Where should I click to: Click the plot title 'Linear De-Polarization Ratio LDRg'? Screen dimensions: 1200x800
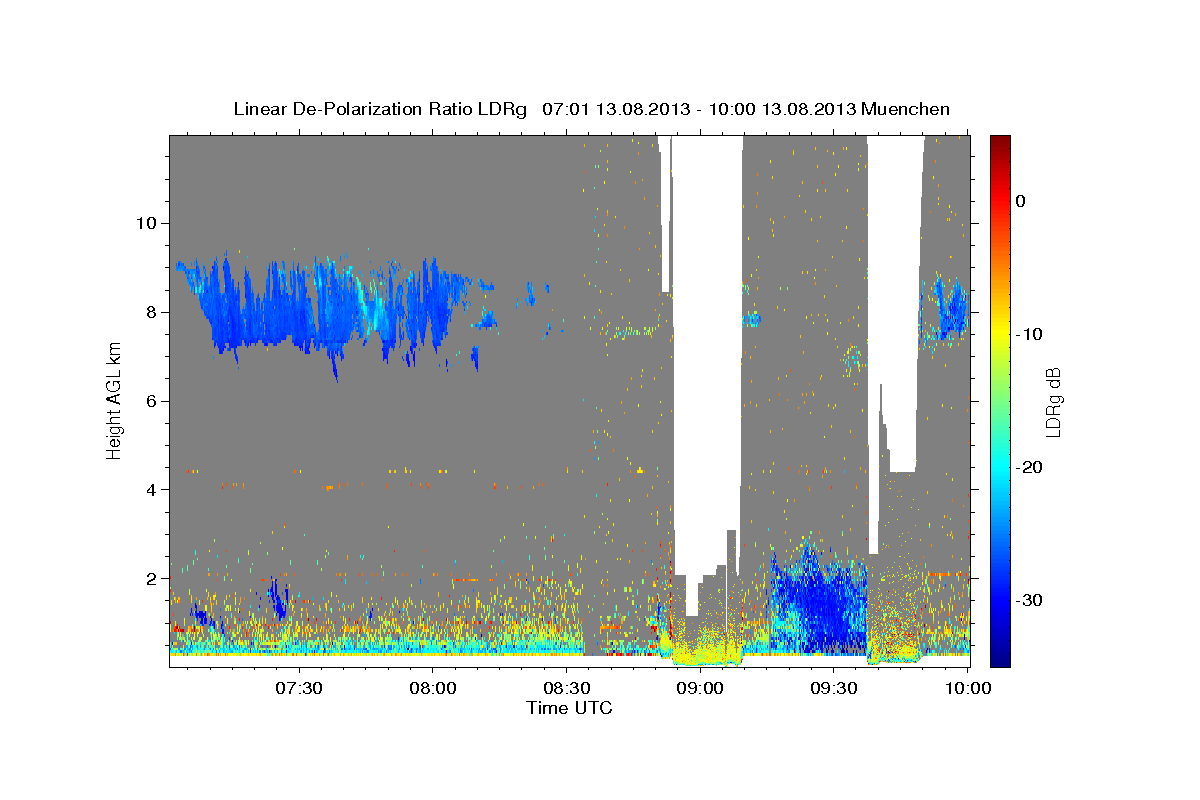(380, 109)
